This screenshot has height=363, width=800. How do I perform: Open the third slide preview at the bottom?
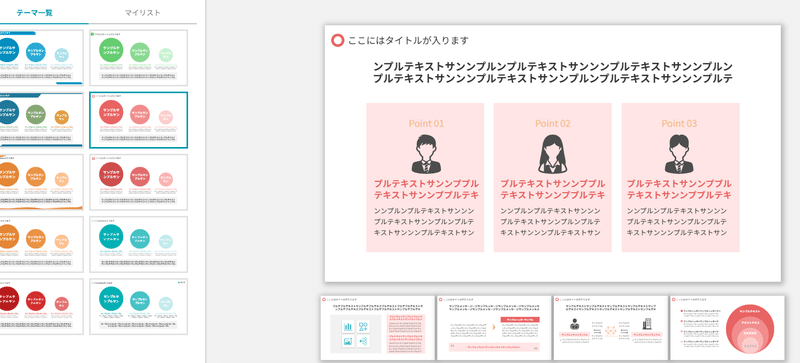[x=611, y=328]
